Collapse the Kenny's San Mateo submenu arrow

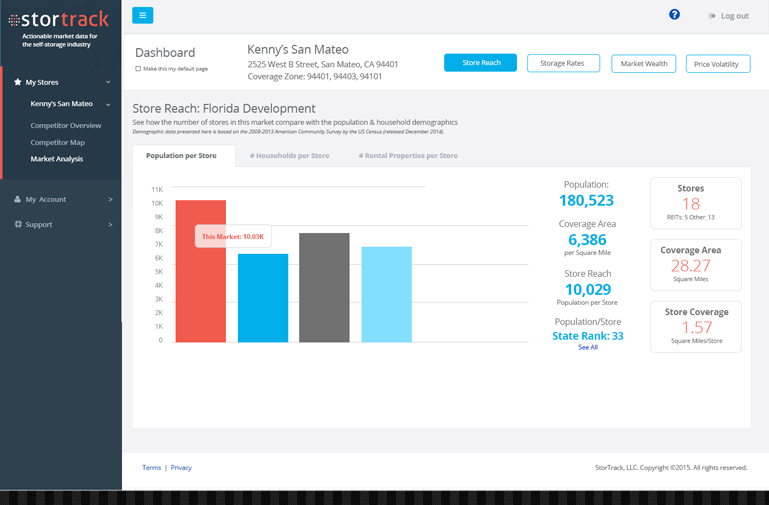point(108,104)
